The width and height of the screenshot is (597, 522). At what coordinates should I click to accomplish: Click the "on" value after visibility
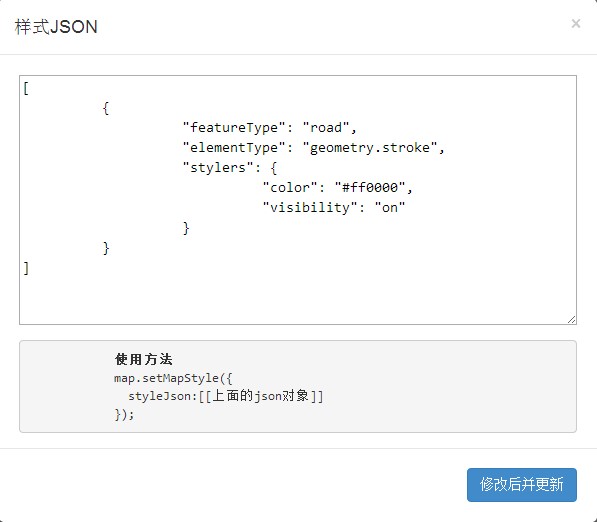(x=390, y=208)
